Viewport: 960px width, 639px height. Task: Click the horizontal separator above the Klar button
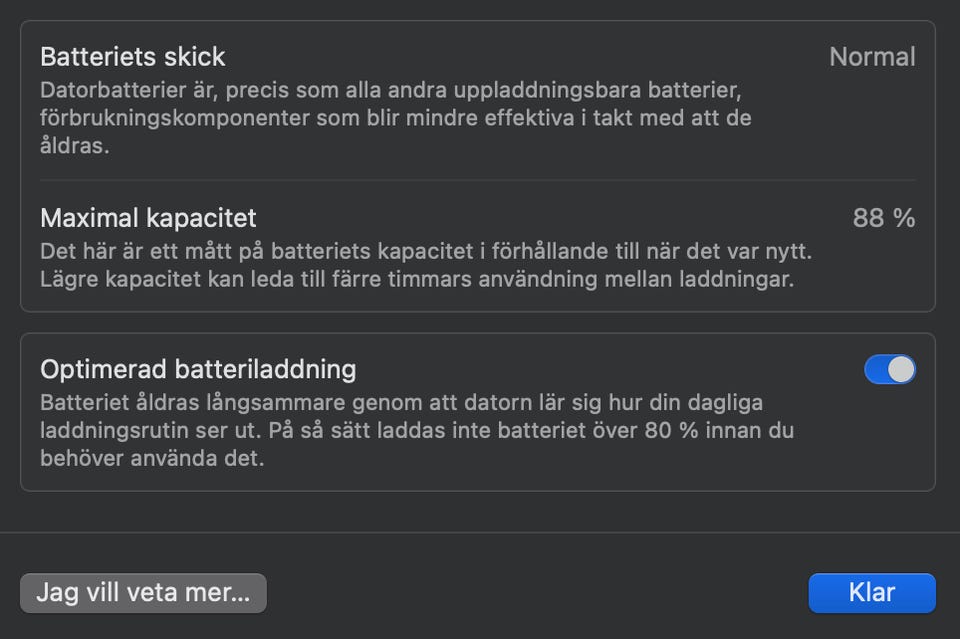(480, 532)
